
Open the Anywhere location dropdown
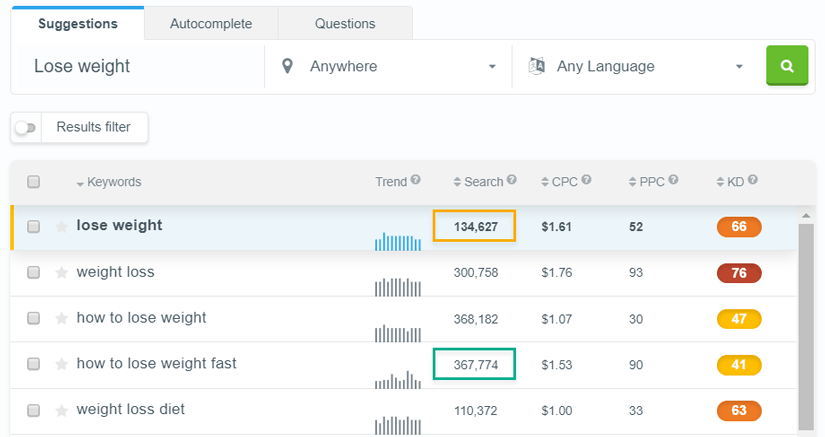click(388, 67)
